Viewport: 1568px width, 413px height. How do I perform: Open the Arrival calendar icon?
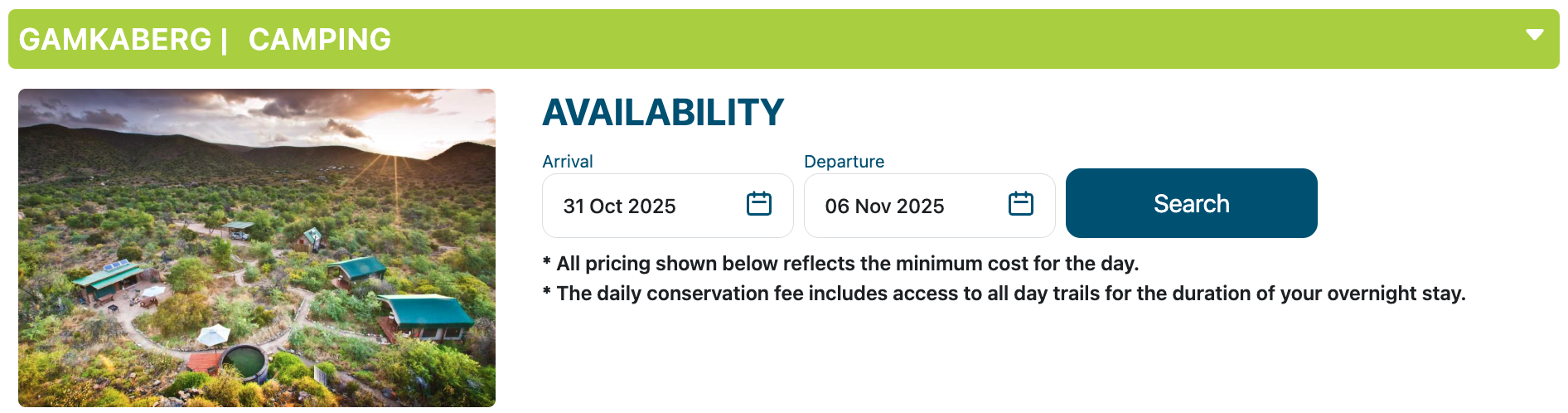(758, 204)
